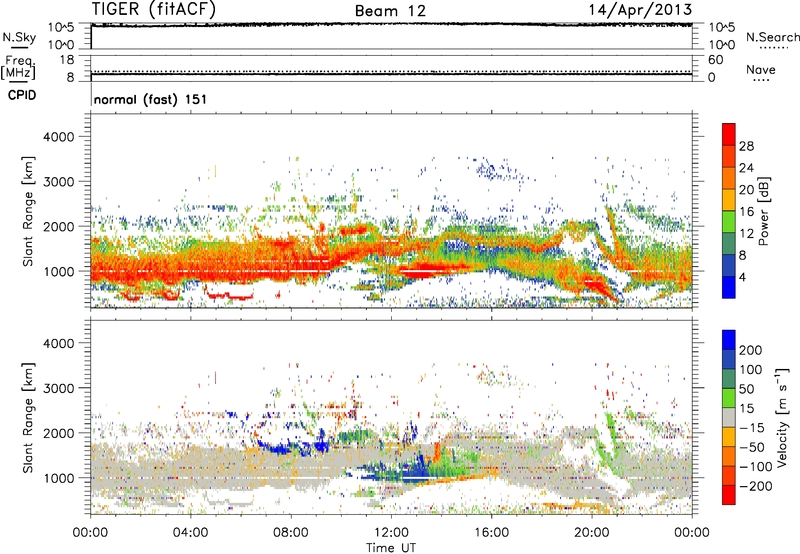Click the '-200' tick on the velocity colorbar
This screenshot has height=554, width=800.
(756, 486)
